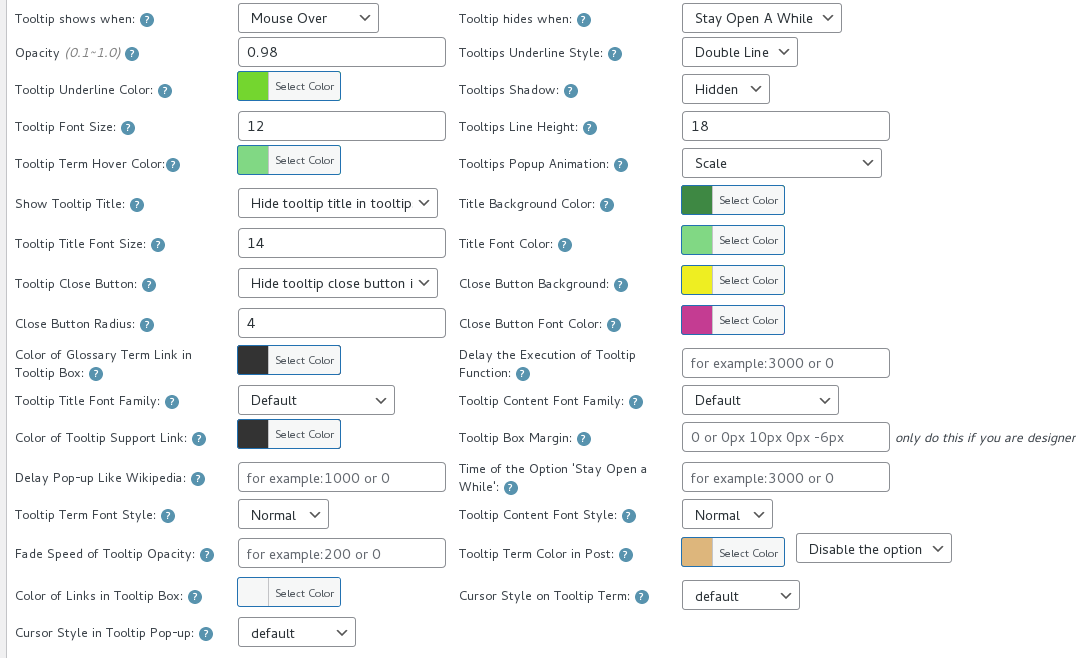Open the Tooltips Popup Animation dropdown
Viewport: 1076px width, 658px height.
781,163
